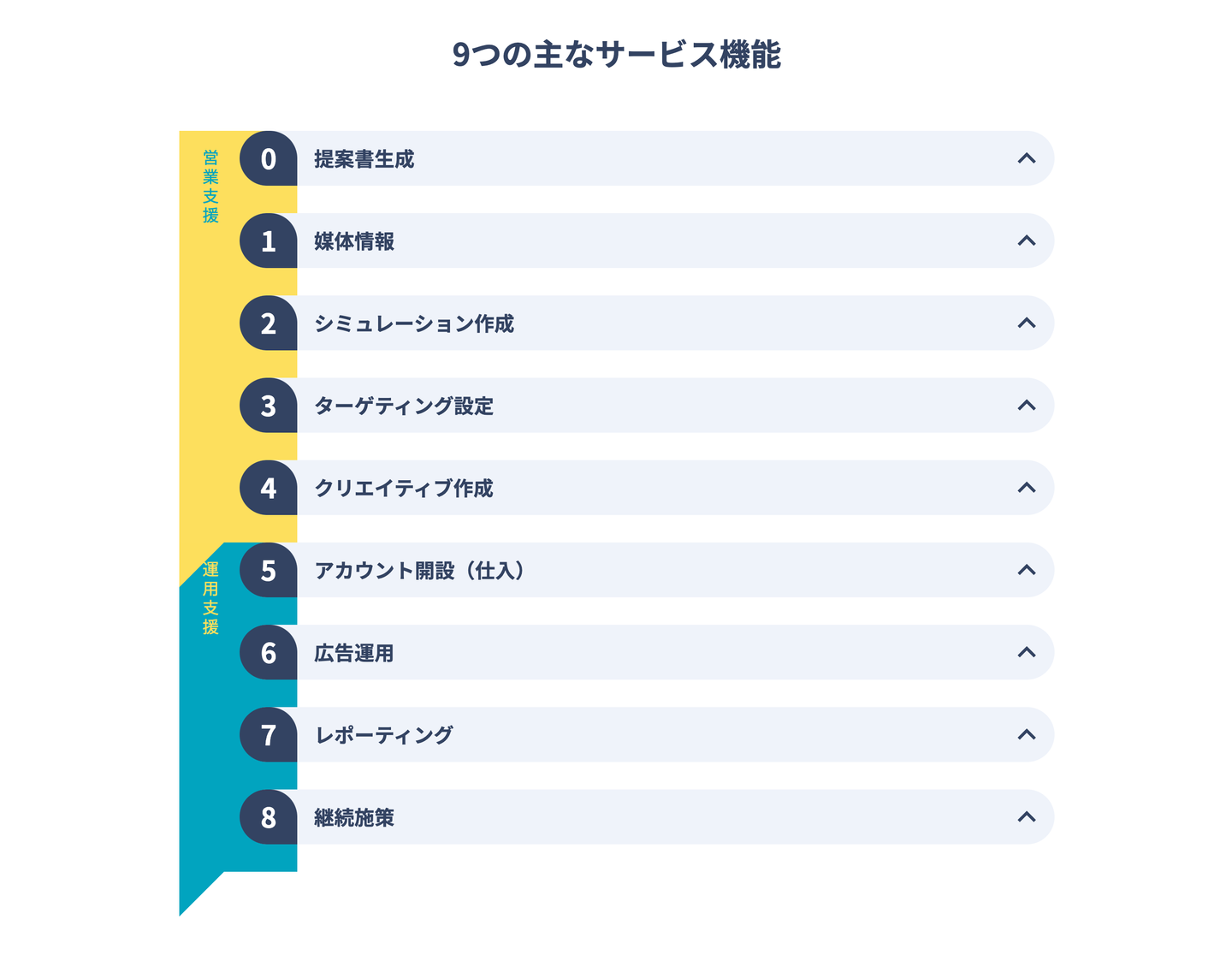
Task: Collapse the 提案書生成 section chevron
Action: point(1027,158)
